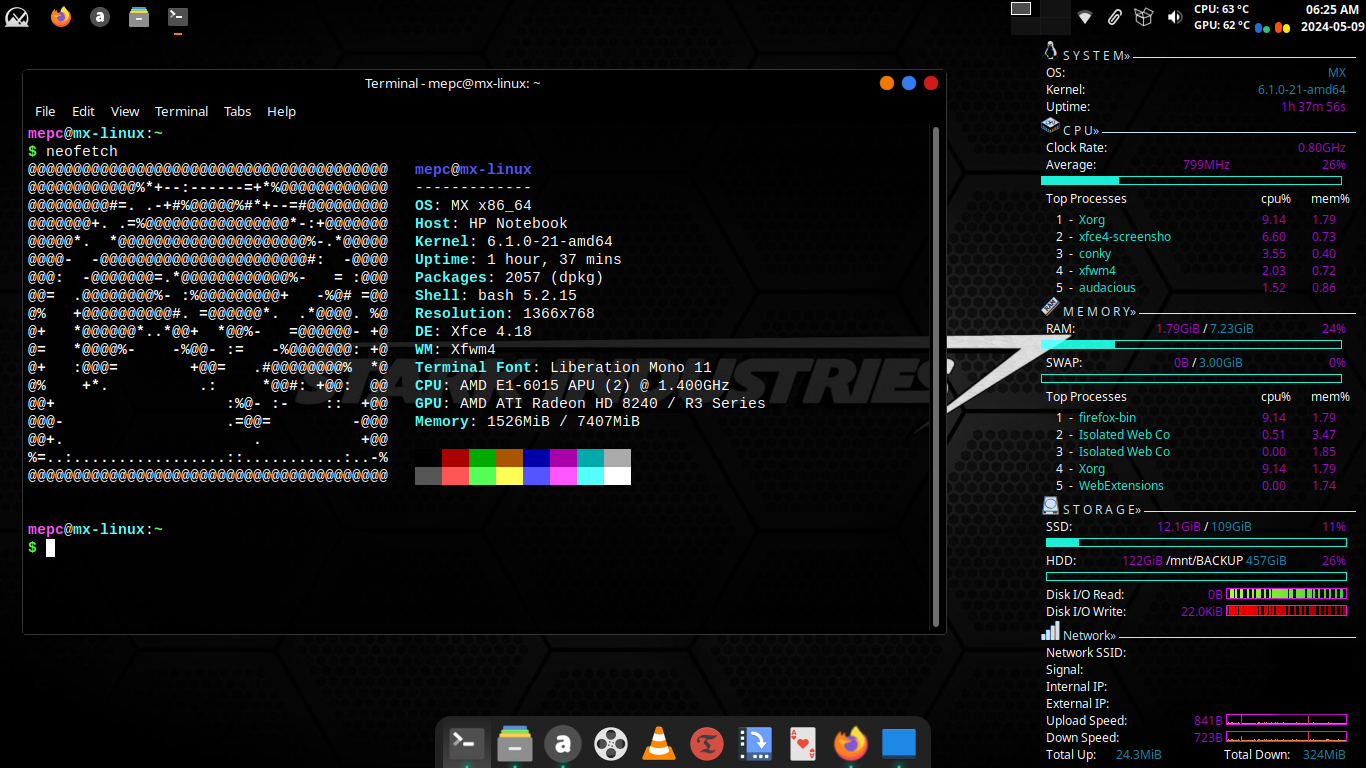Click the 'DE: Xfce 4.18' line
The width and height of the screenshot is (1366, 768).
click(x=473, y=332)
